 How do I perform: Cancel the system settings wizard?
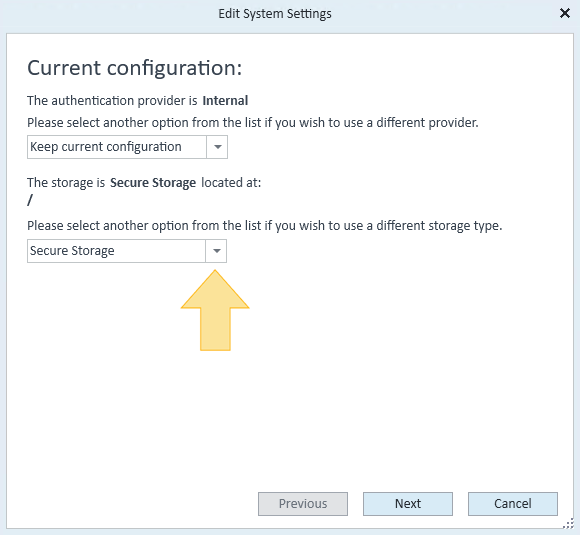pyautogui.click(x=513, y=504)
